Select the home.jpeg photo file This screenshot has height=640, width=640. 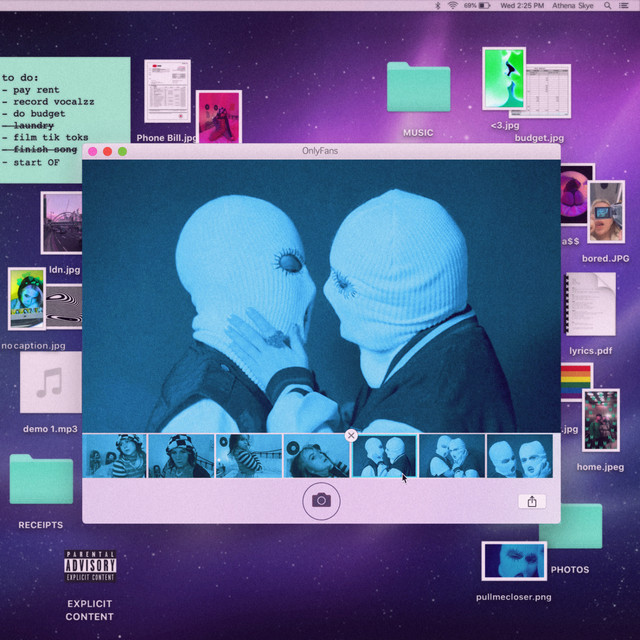pyautogui.click(x=600, y=420)
